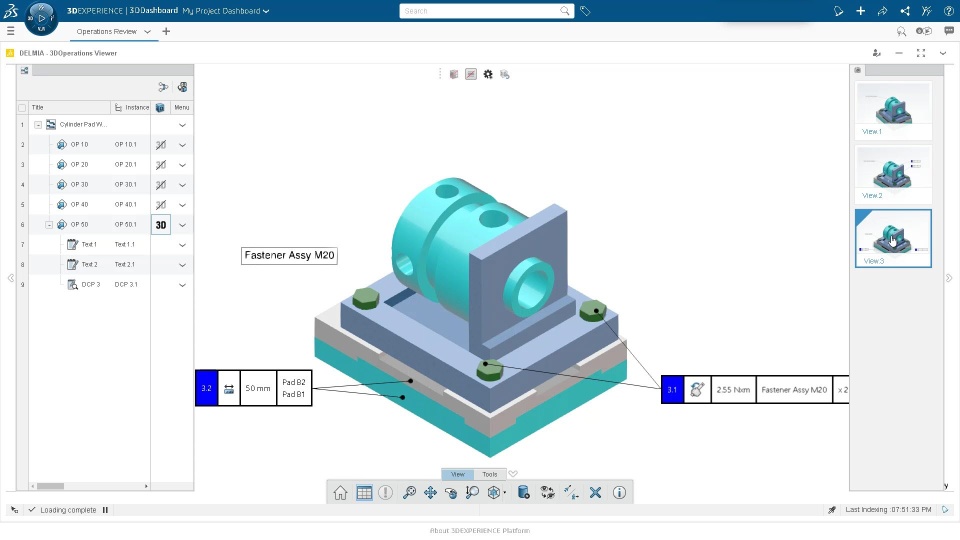Toggle 3D visibility for OP 40
This screenshot has width=960, height=540.
tap(161, 204)
